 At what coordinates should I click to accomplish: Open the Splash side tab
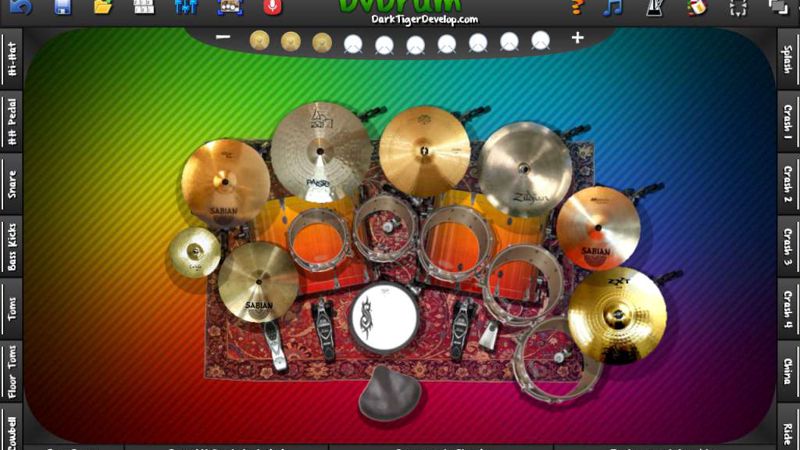click(788, 59)
